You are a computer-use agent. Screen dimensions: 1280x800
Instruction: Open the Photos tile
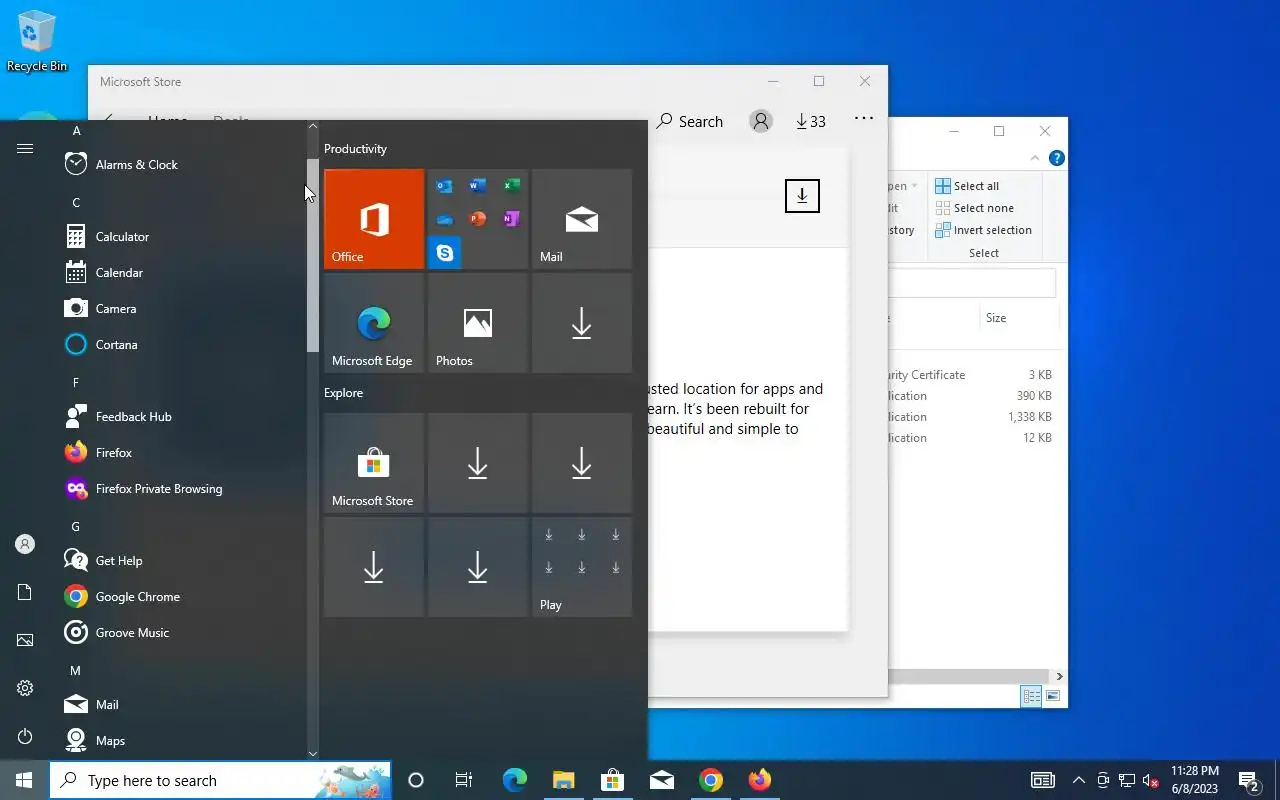[x=478, y=323]
